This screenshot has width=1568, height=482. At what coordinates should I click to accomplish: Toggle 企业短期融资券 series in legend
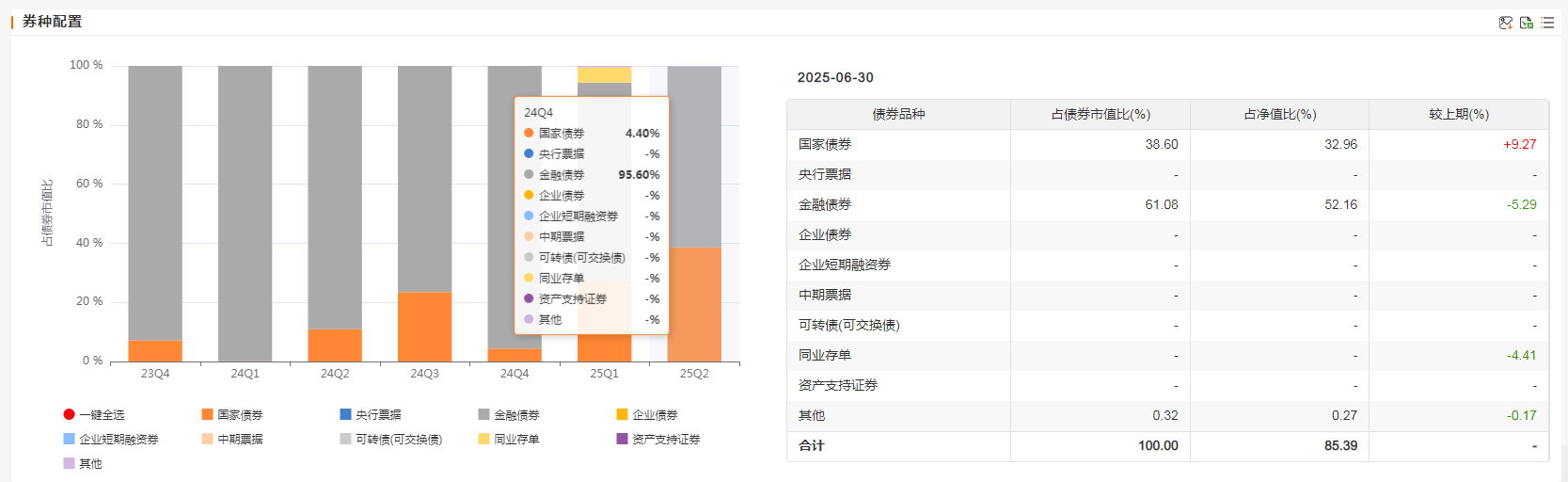111,439
